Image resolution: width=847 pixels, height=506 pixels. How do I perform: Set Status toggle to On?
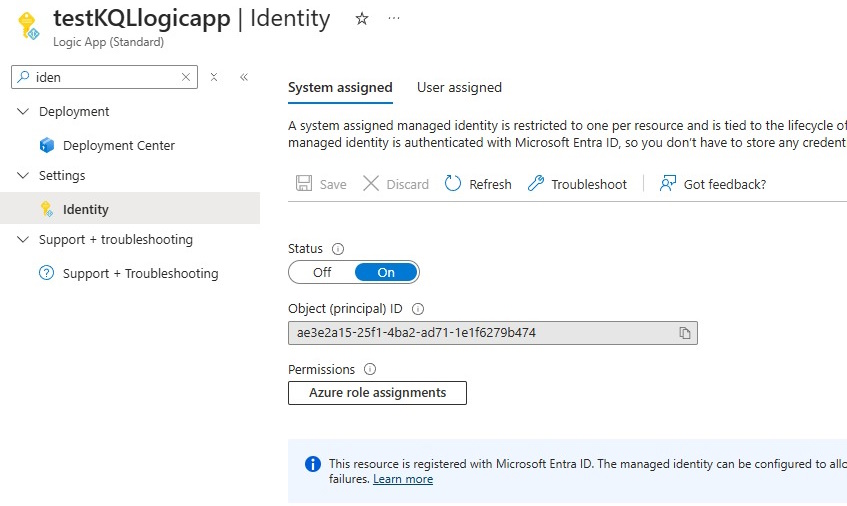386,272
